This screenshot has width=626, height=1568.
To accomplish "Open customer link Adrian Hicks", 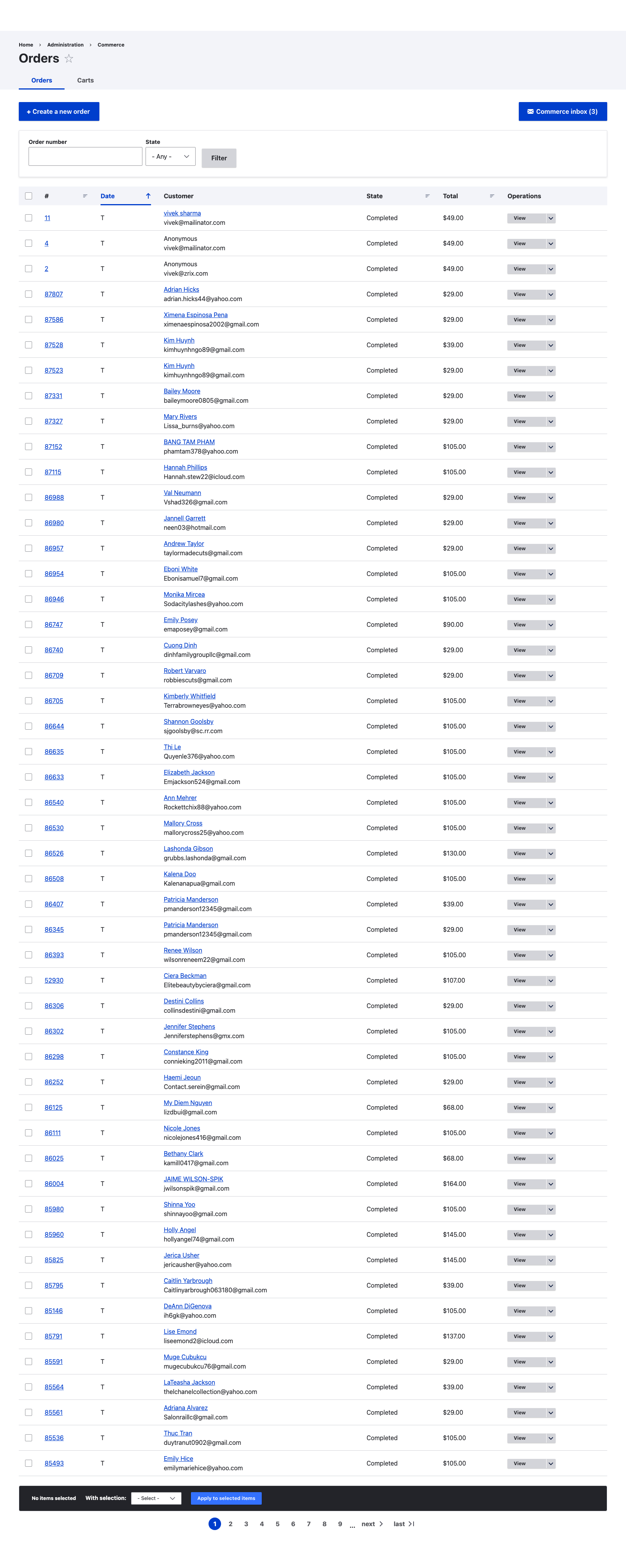I will point(182,290).
